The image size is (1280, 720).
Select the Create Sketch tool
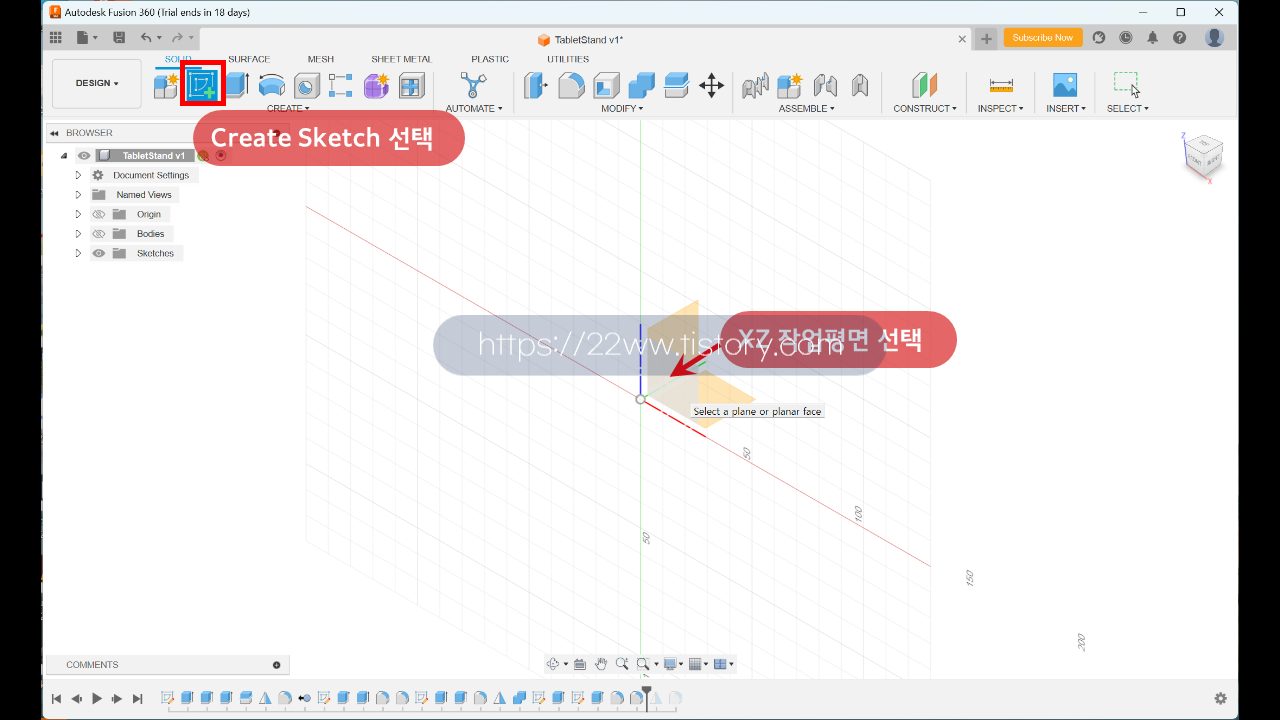[203, 85]
